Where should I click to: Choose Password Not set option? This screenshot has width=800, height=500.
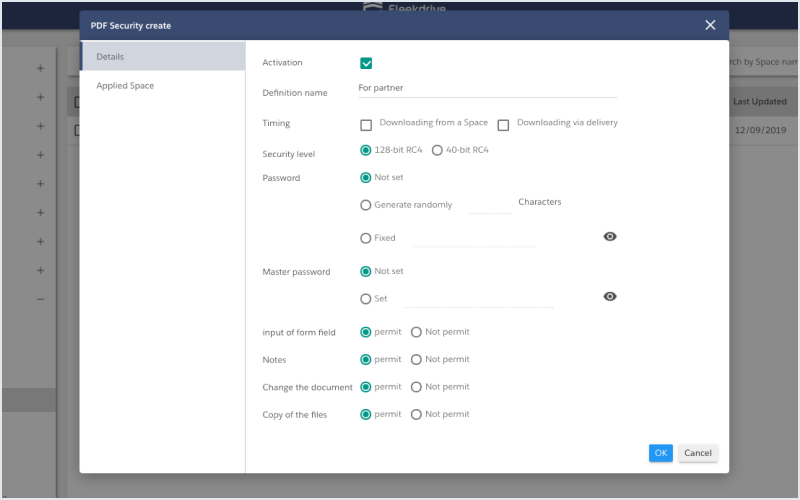click(x=365, y=178)
